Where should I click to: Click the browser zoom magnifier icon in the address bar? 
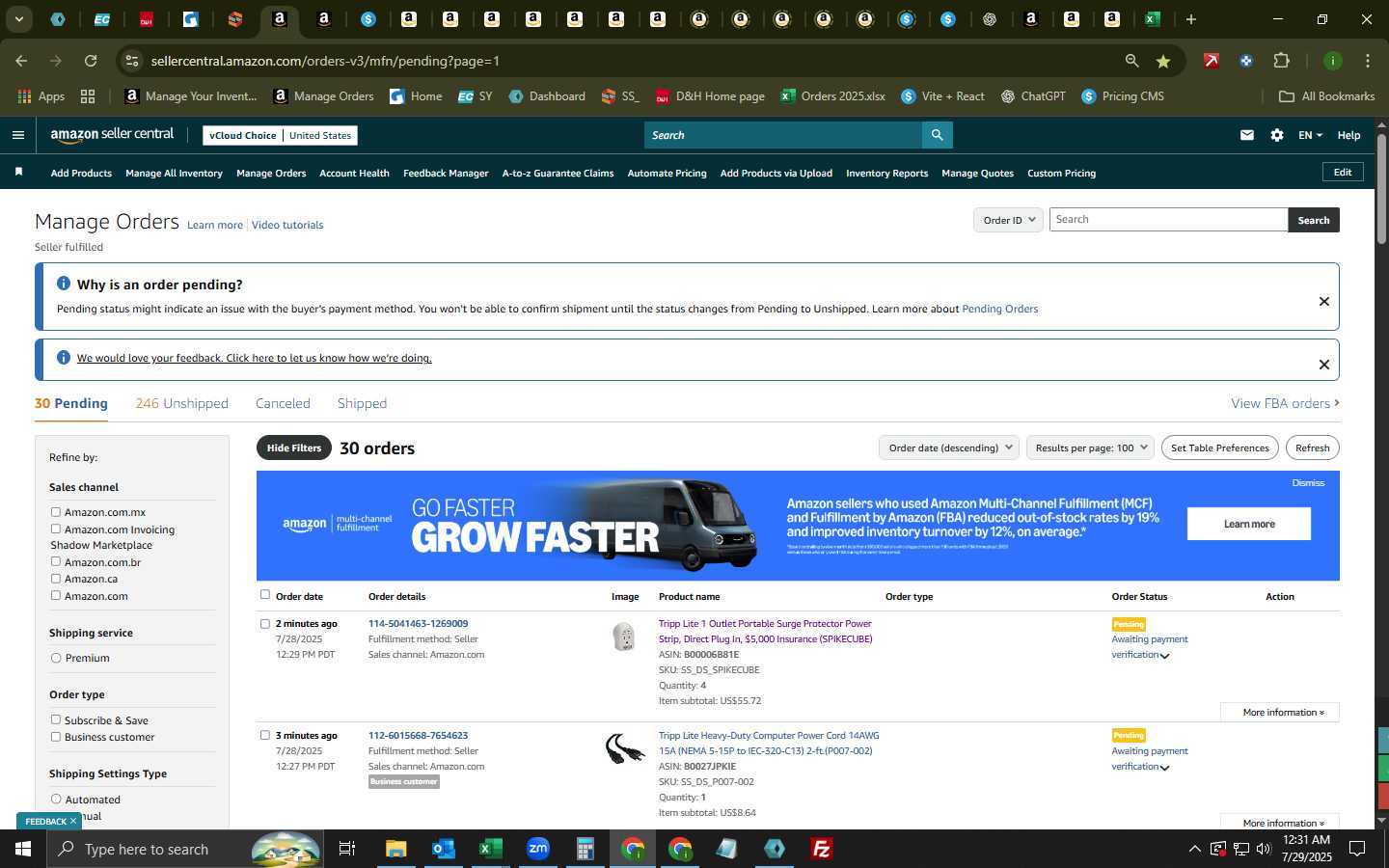[x=1131, y=61]
